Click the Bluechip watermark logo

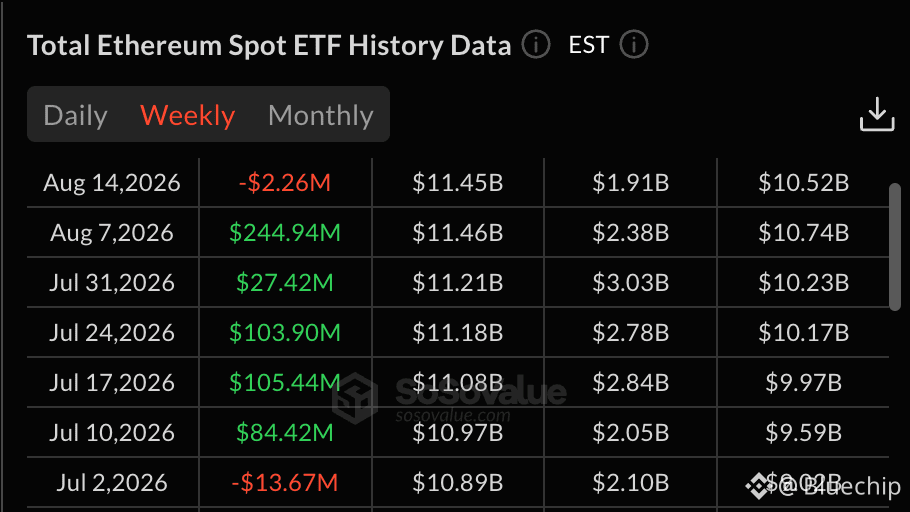point(757,486)
